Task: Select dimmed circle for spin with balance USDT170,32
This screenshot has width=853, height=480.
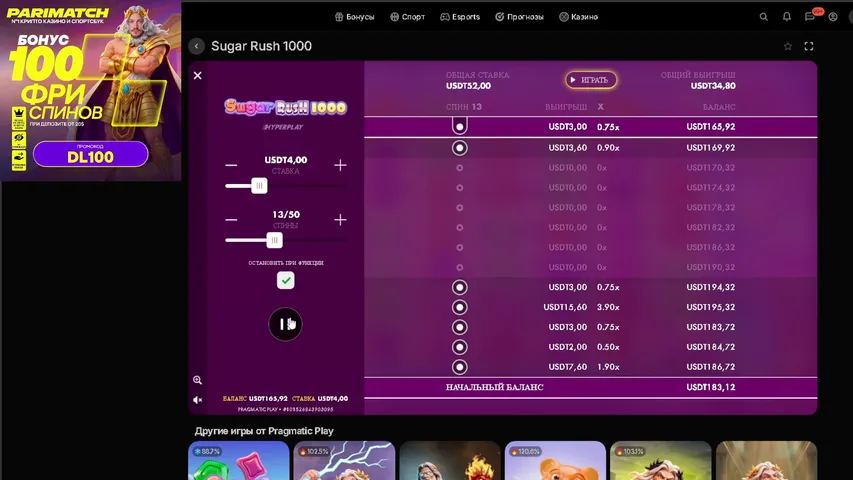Action: pyautogui.click(x=460, y=168)
